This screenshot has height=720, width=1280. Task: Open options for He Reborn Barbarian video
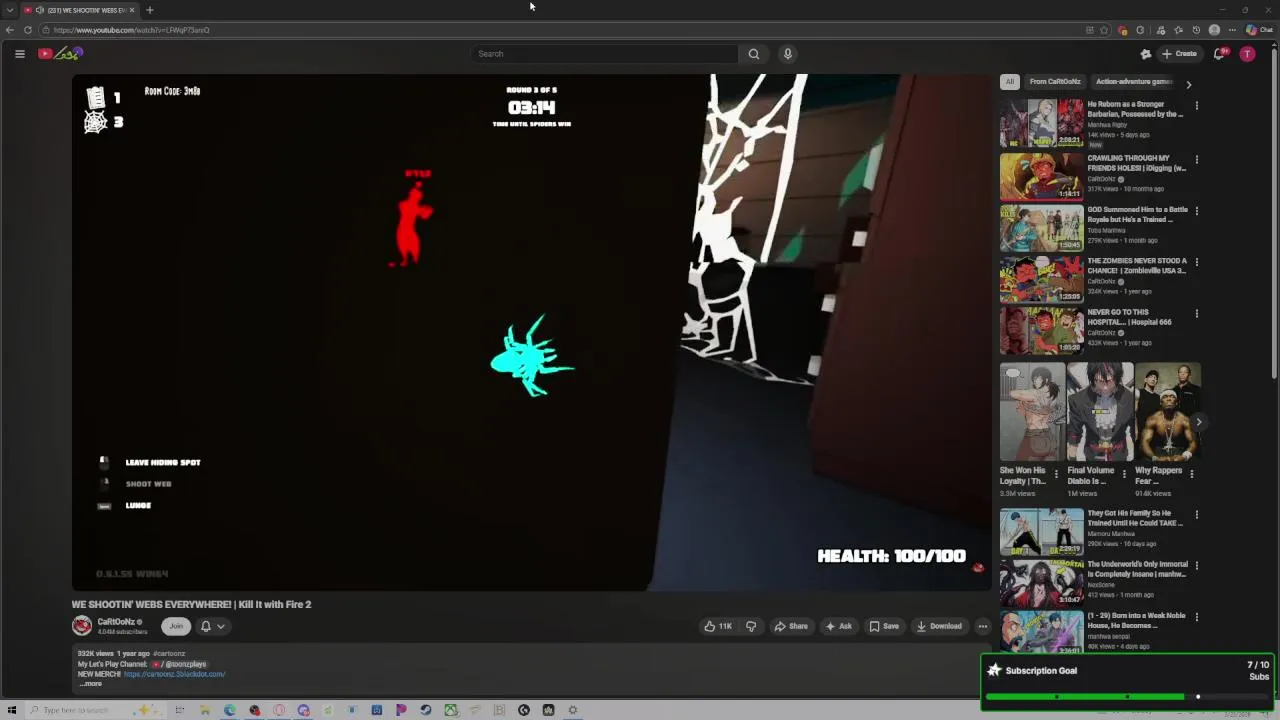click(x=1196, y=106)
